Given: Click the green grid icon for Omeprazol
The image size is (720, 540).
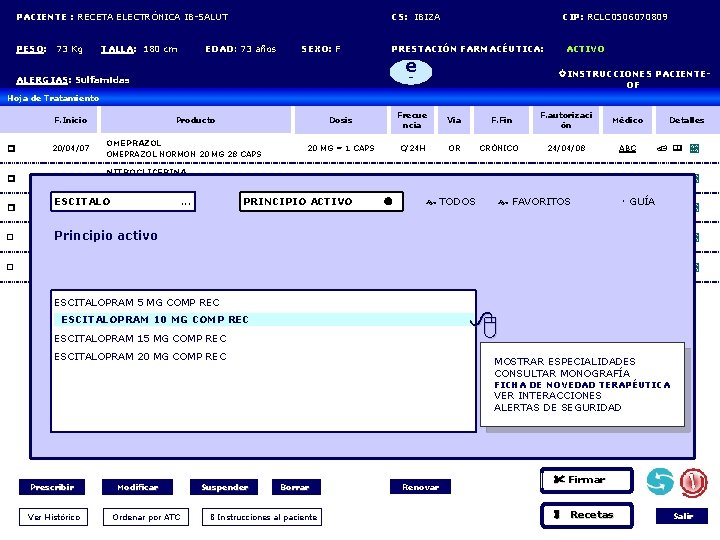Looking at the screenshot, I should (x=694, y=148).
